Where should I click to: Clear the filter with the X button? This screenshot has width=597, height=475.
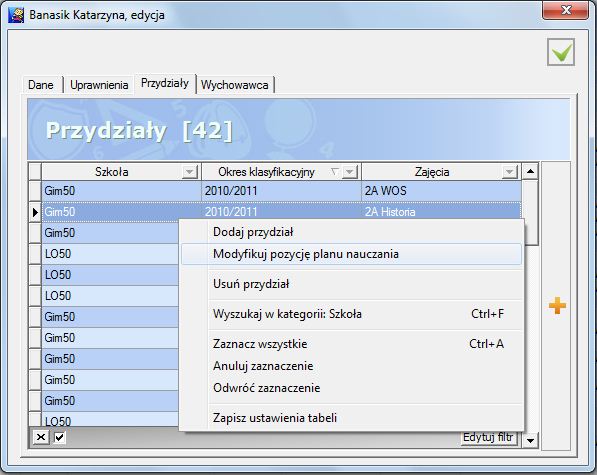(x=41, y=437)
